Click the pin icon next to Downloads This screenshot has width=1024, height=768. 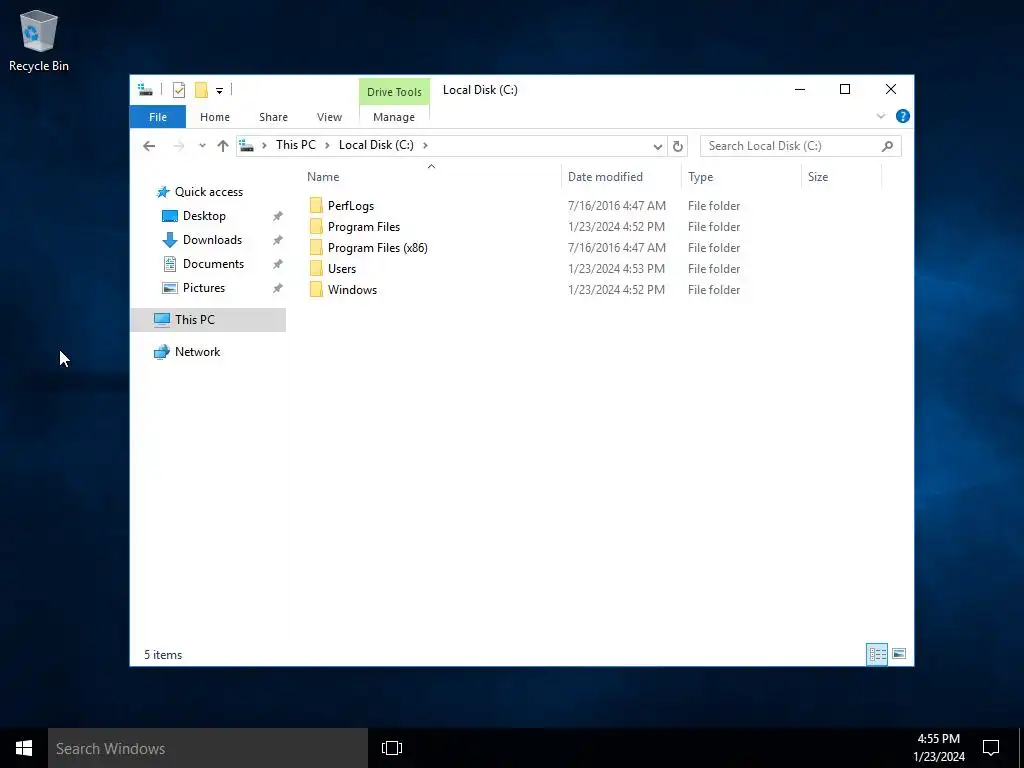point(278,240)
